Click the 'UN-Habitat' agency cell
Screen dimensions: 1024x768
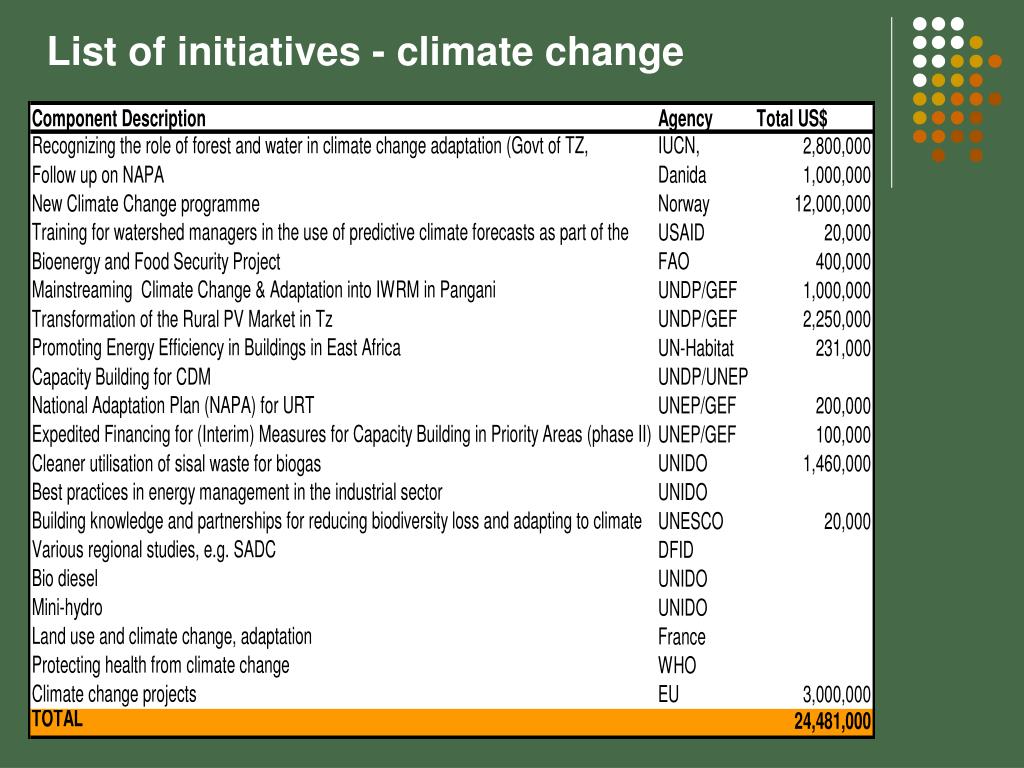[x=696, y=348]
